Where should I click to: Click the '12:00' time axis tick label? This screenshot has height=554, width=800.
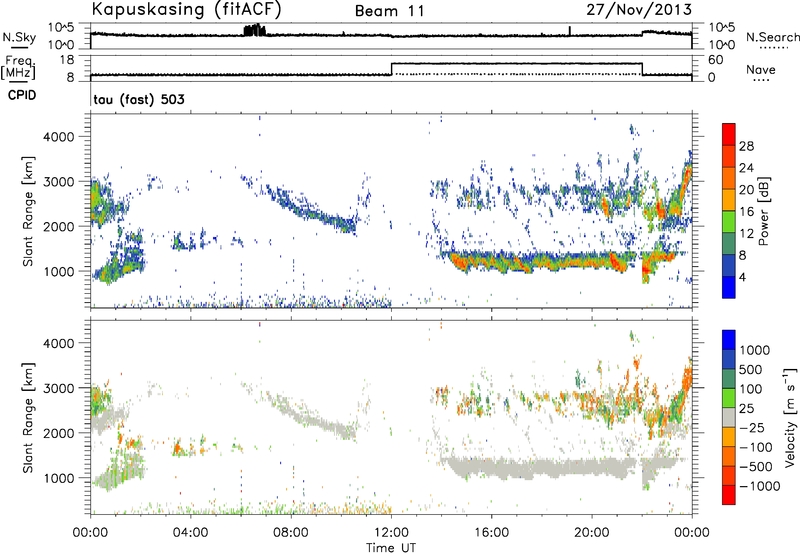pos(391,533)
